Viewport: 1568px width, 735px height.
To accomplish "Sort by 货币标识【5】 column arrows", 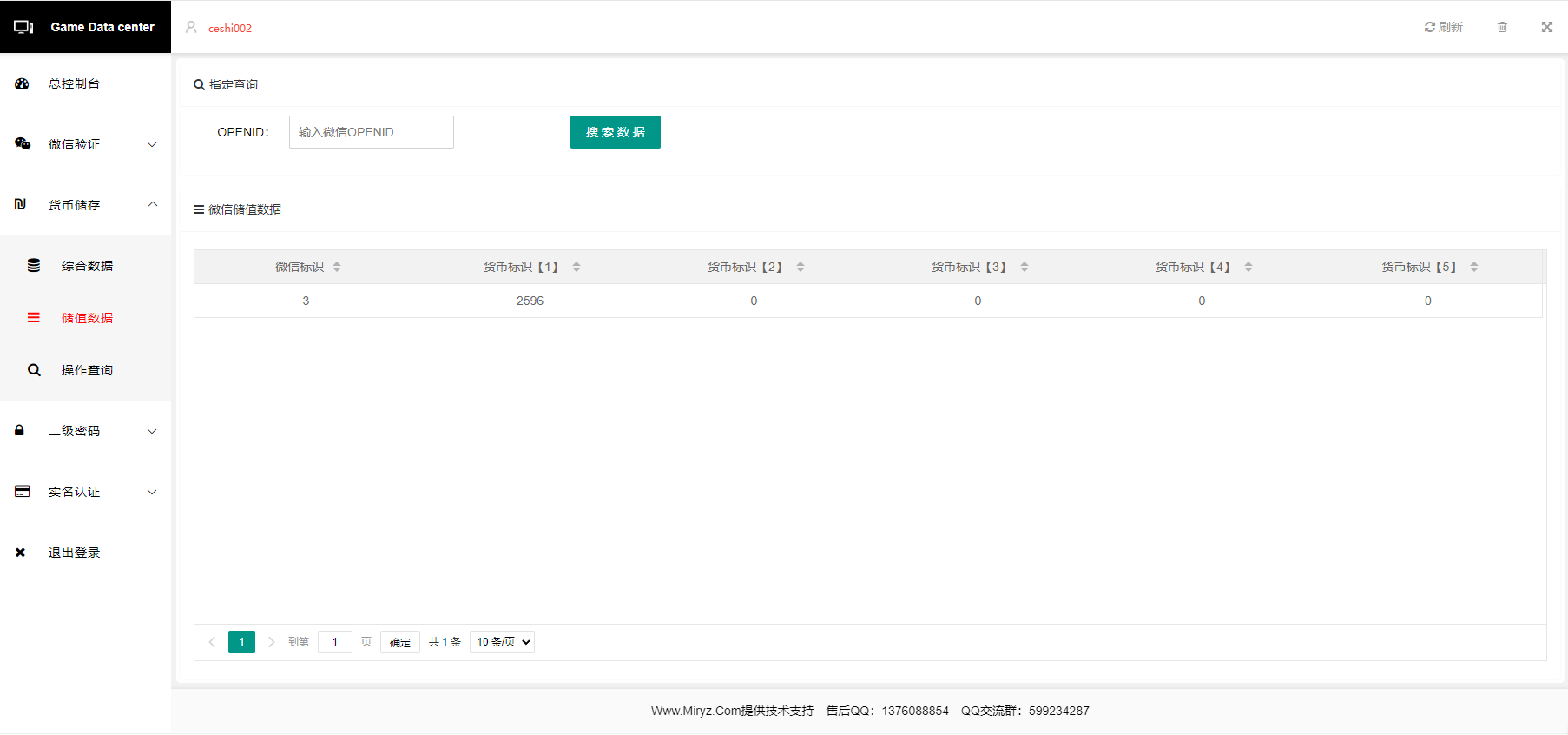I will click(1473, 267).
